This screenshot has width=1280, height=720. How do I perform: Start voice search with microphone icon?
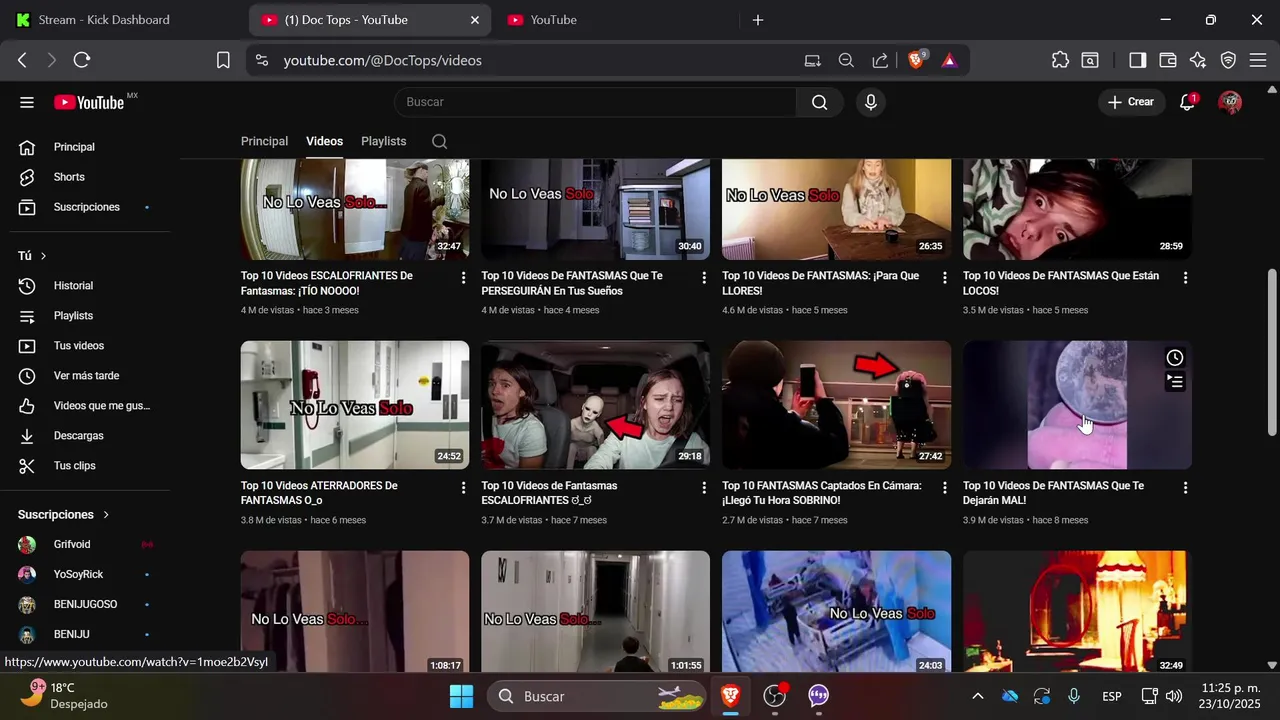tap(871, 102)
